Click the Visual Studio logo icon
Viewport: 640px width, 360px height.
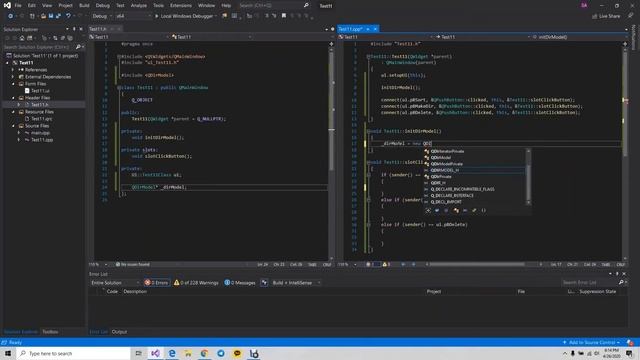click(x=7, y=5)
